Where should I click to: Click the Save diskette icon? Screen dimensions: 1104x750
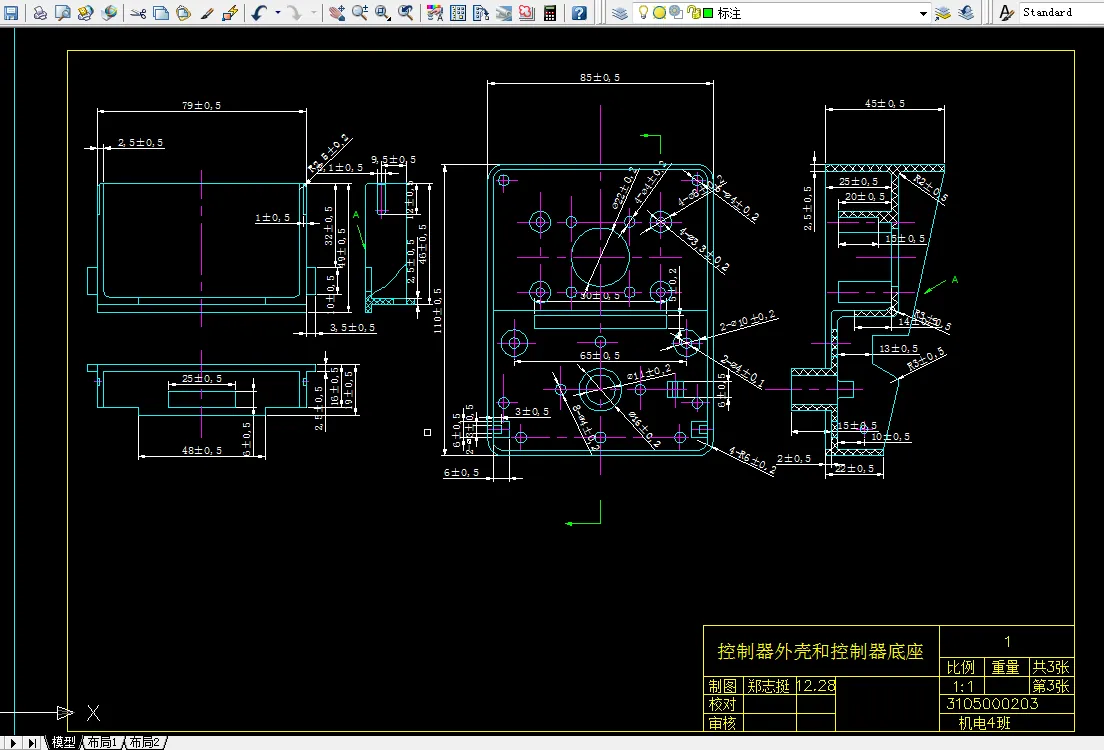pyautogui.click(x=11, y=13)
